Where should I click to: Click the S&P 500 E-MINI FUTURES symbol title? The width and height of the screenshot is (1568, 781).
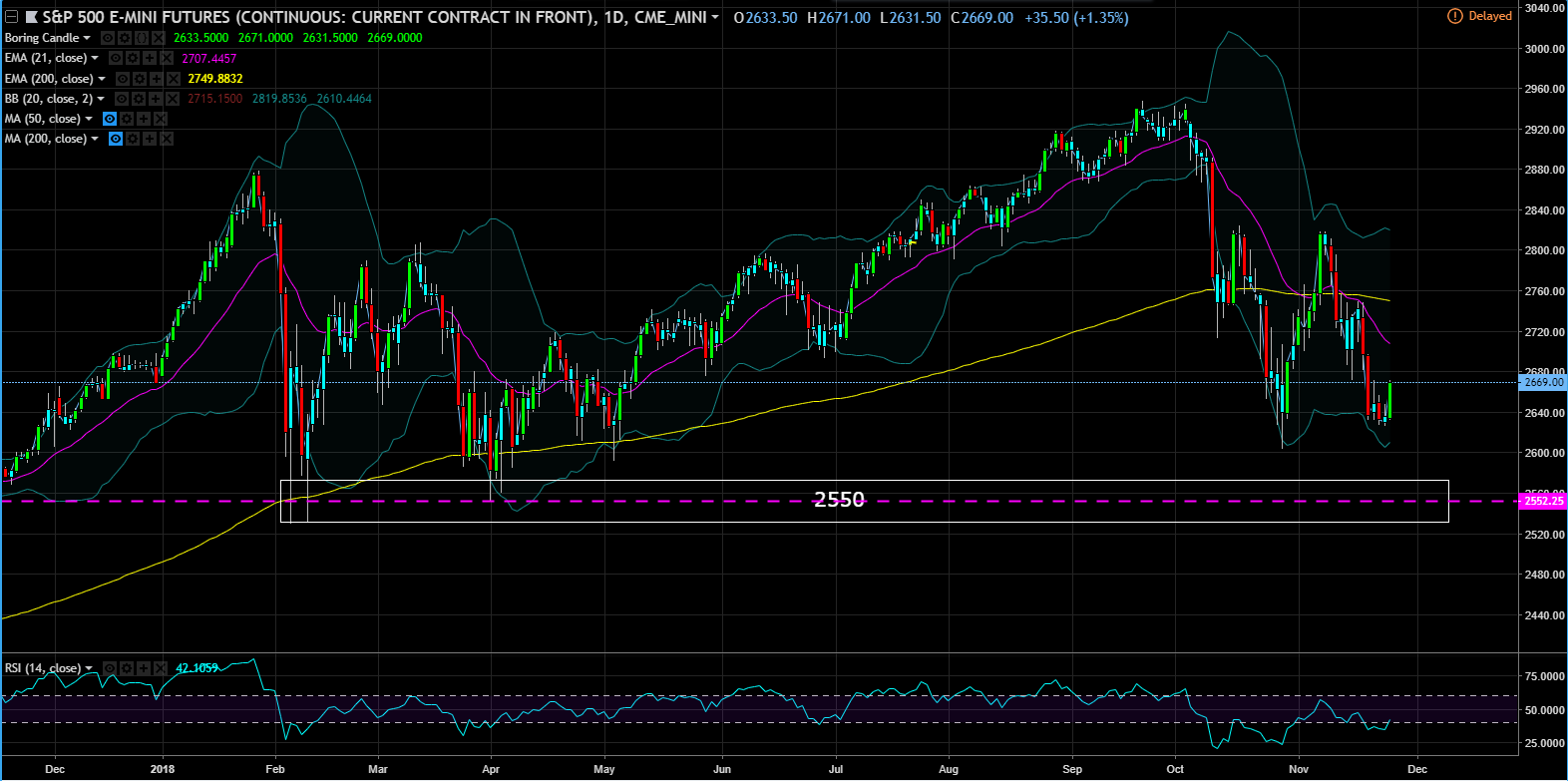(x=374, y=17)
